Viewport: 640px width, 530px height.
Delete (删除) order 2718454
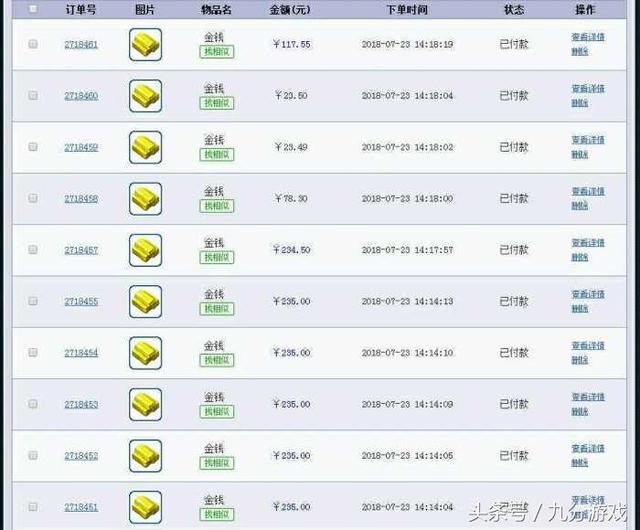(580, 361)
